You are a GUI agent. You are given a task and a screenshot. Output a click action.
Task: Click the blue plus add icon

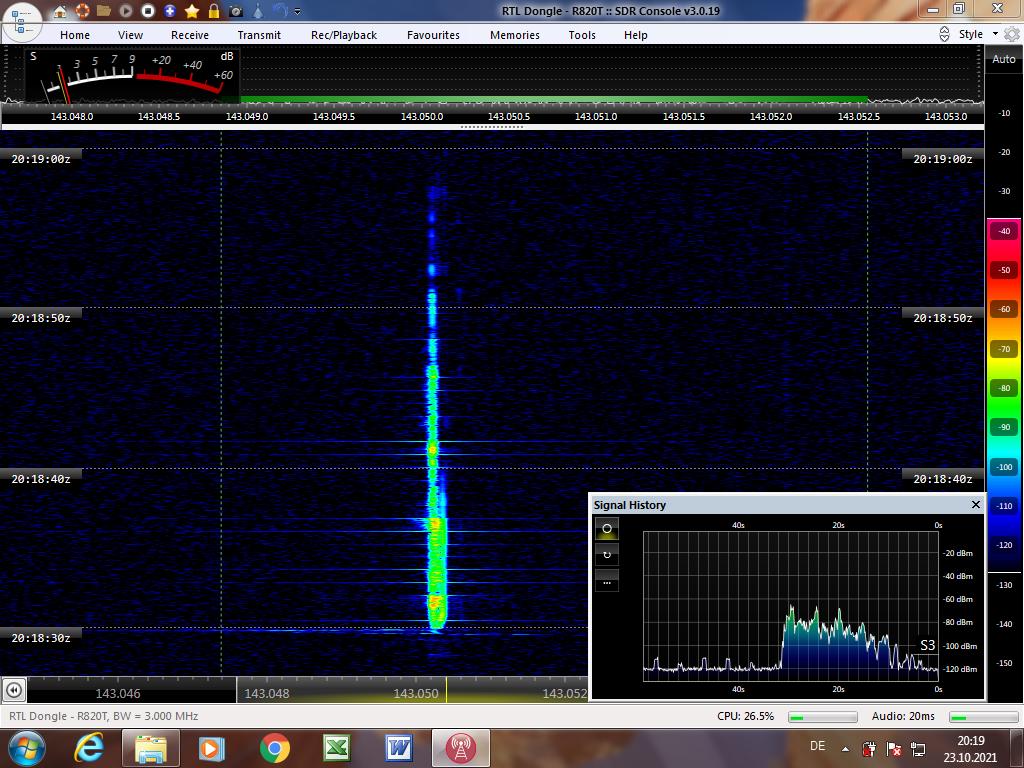tap(170, 10)
